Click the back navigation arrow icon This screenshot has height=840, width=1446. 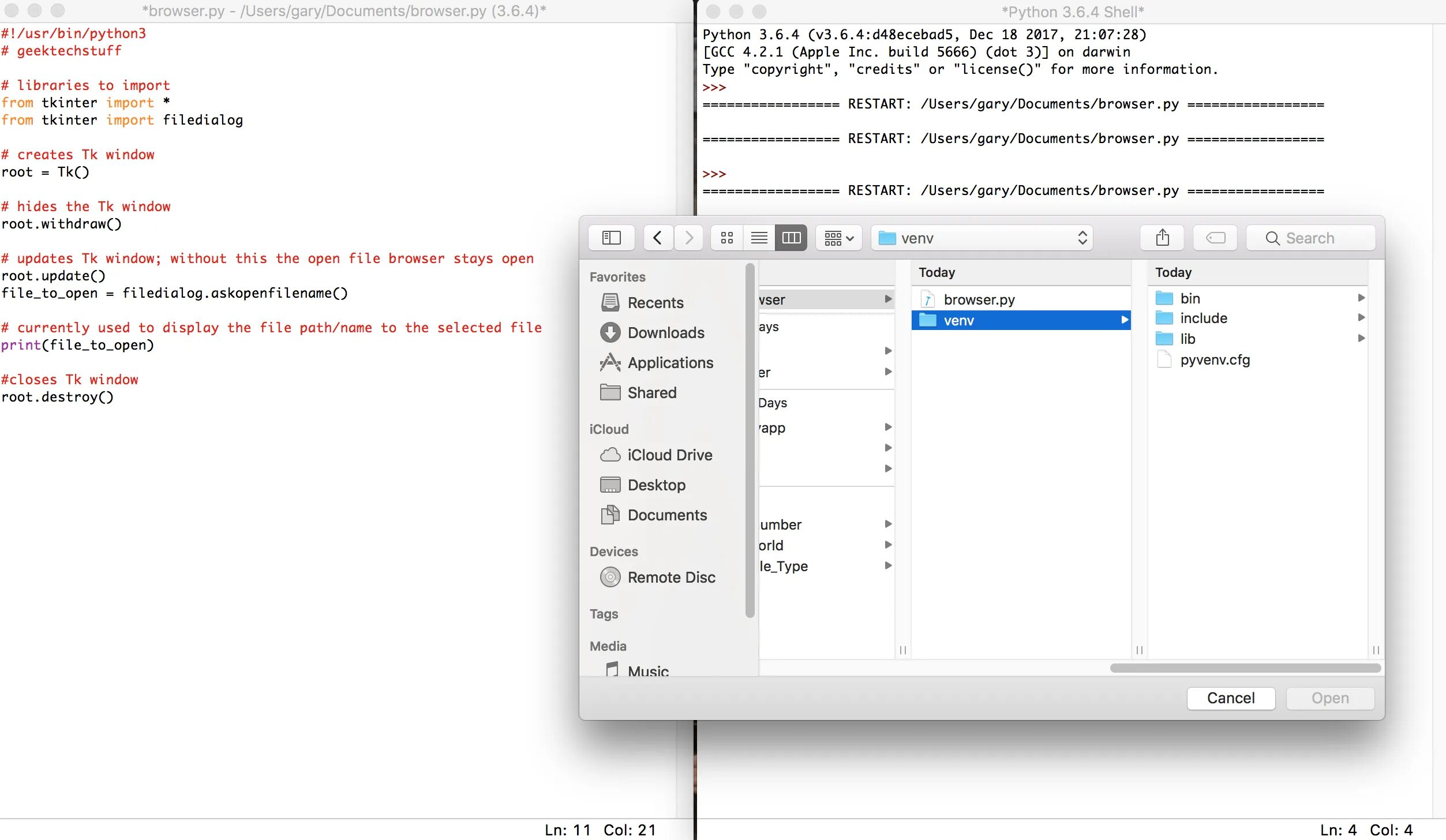click(657, 238)
